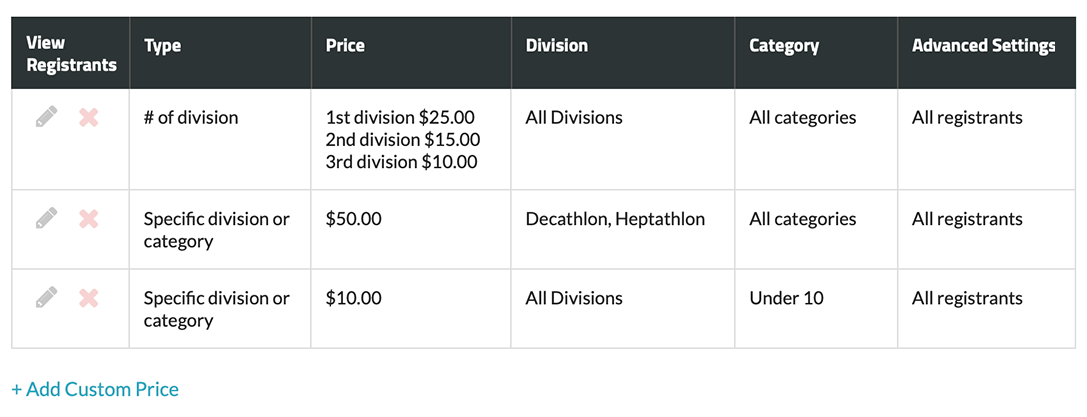
Task: Delete the Under 10 category price row
Action: tap(88, 297)
